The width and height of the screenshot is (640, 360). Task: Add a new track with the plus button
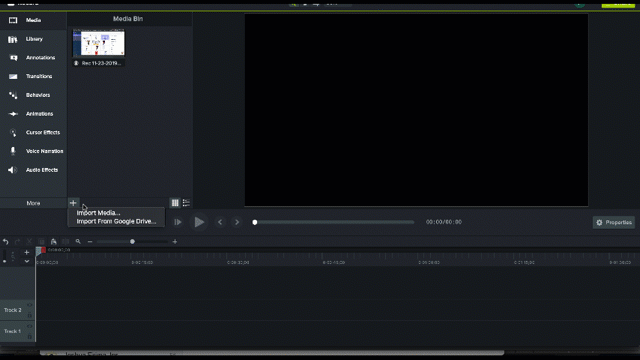click(27, 253)
